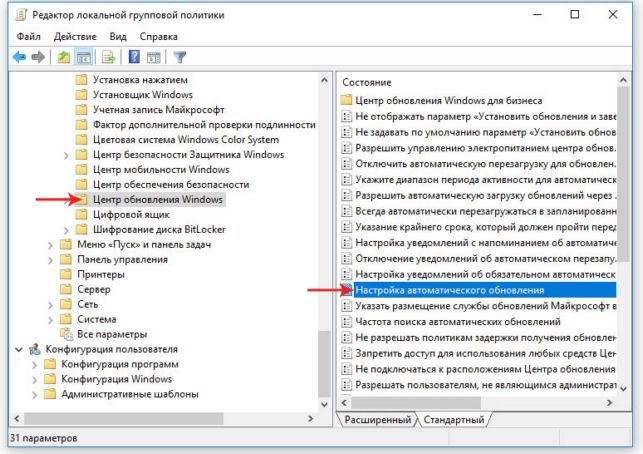The height and width of the screenshot is (454, 643).
Task: Click the Состояние column header
Action: [367, 82]
